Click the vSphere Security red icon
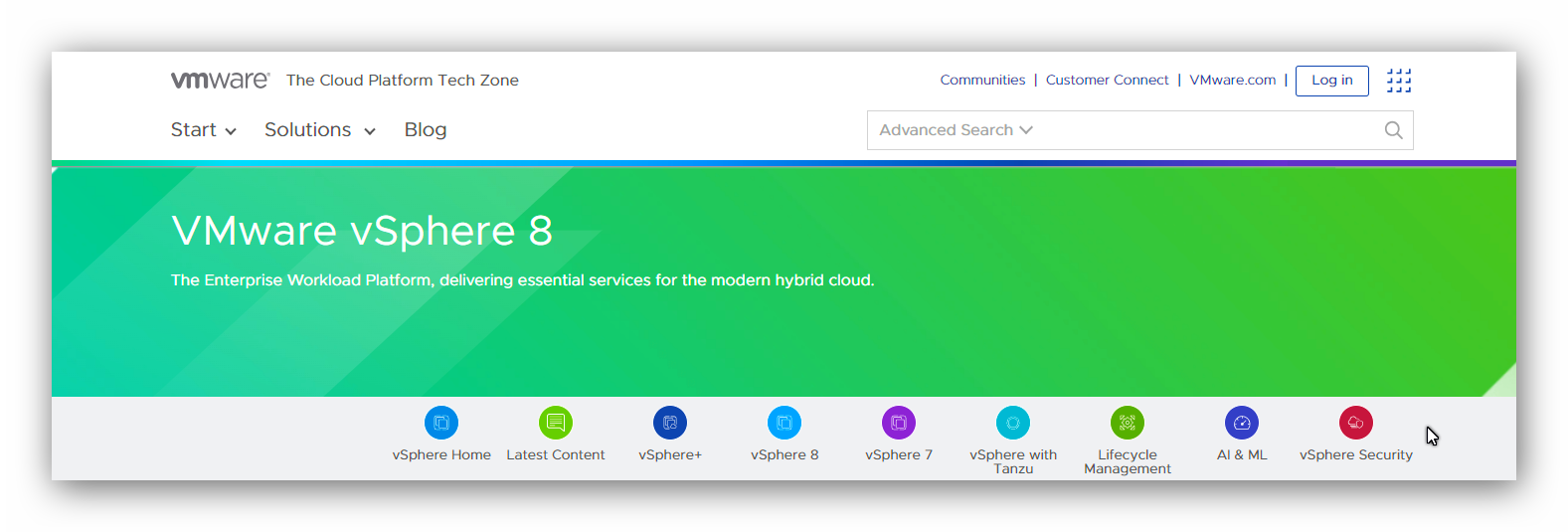Viewport: 1568px width, 532px height. (1356, 423)
